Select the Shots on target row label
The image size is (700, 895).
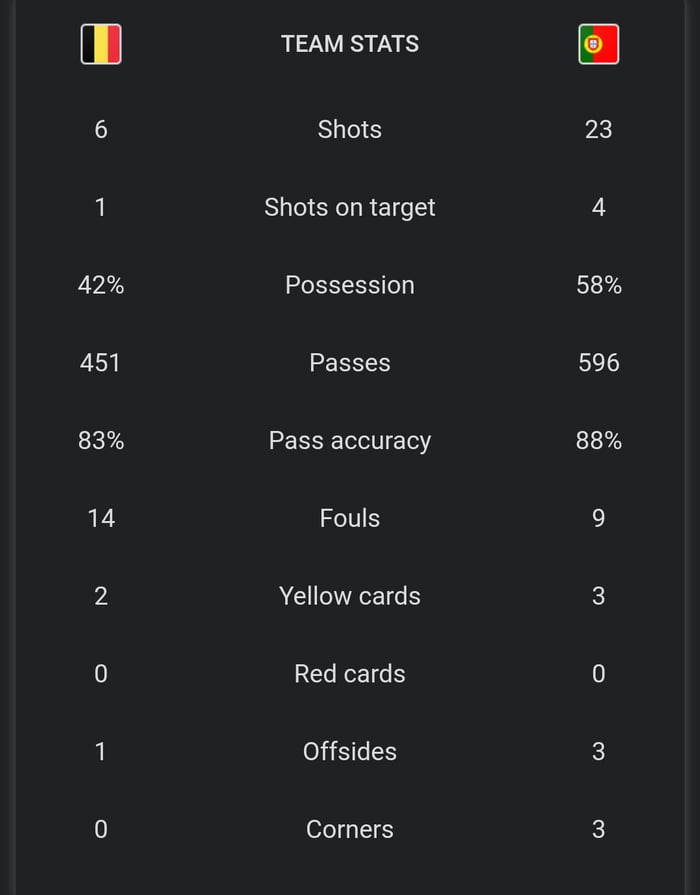[x=350, y=207]
